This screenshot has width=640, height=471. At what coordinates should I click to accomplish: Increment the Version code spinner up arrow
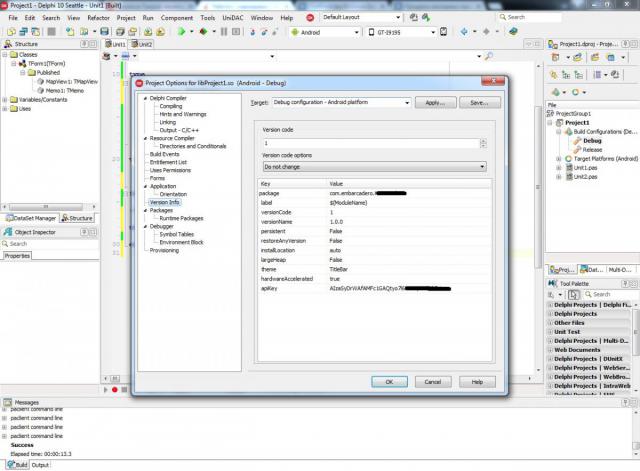click(x=483, y=141)
